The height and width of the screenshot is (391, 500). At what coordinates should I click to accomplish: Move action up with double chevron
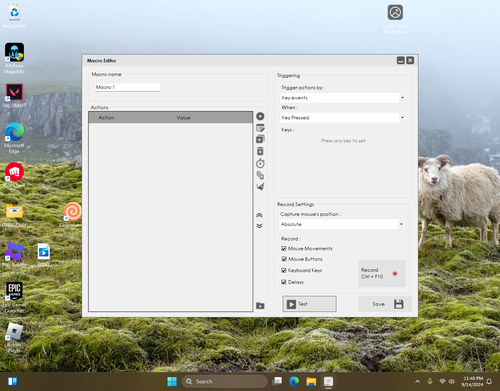tap(259, 215)
